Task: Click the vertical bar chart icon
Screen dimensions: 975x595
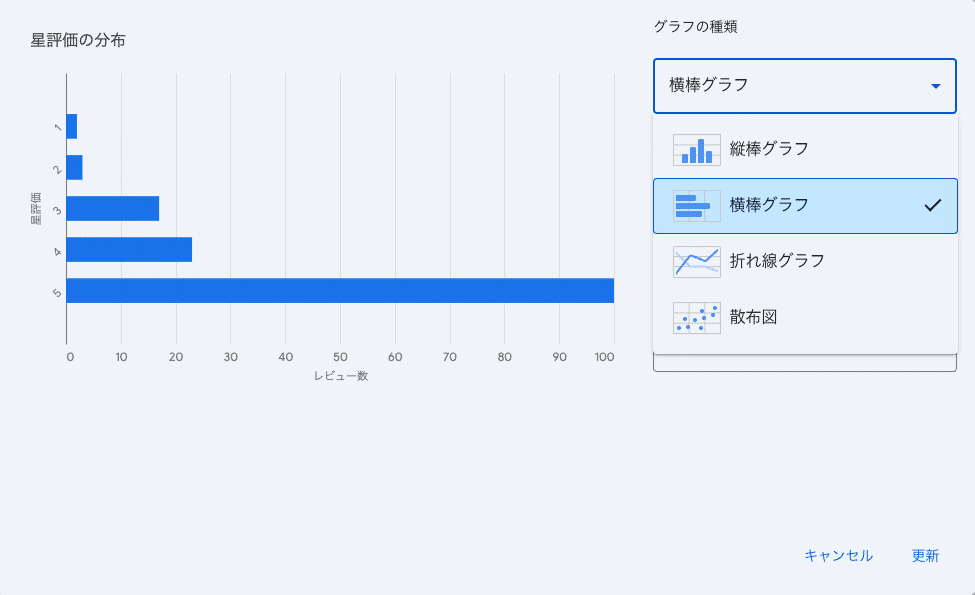Action: click(x=696, y=149)
